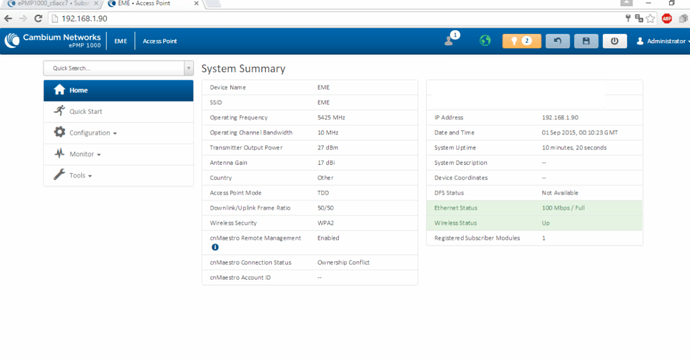
Task: Expand the Monitor menu
Action: (x=118, y=154)
